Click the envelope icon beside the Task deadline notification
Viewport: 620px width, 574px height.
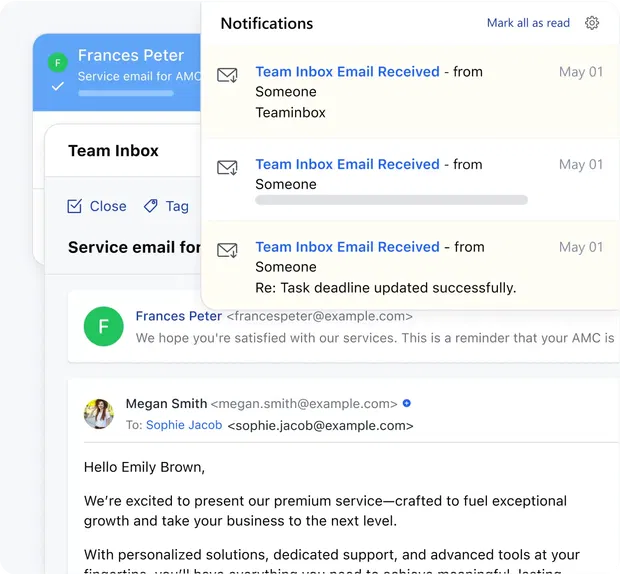pos(227,250)
